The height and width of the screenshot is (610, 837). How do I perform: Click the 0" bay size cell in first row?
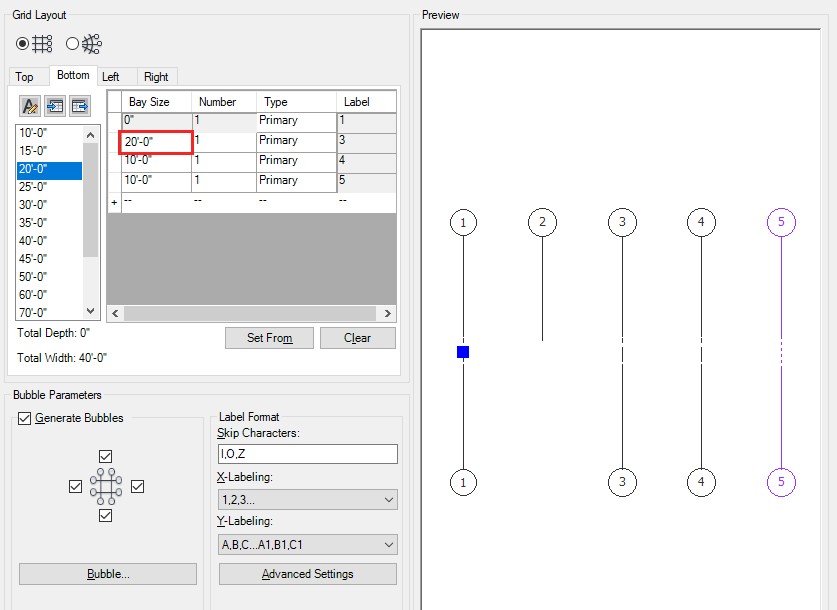156,122
